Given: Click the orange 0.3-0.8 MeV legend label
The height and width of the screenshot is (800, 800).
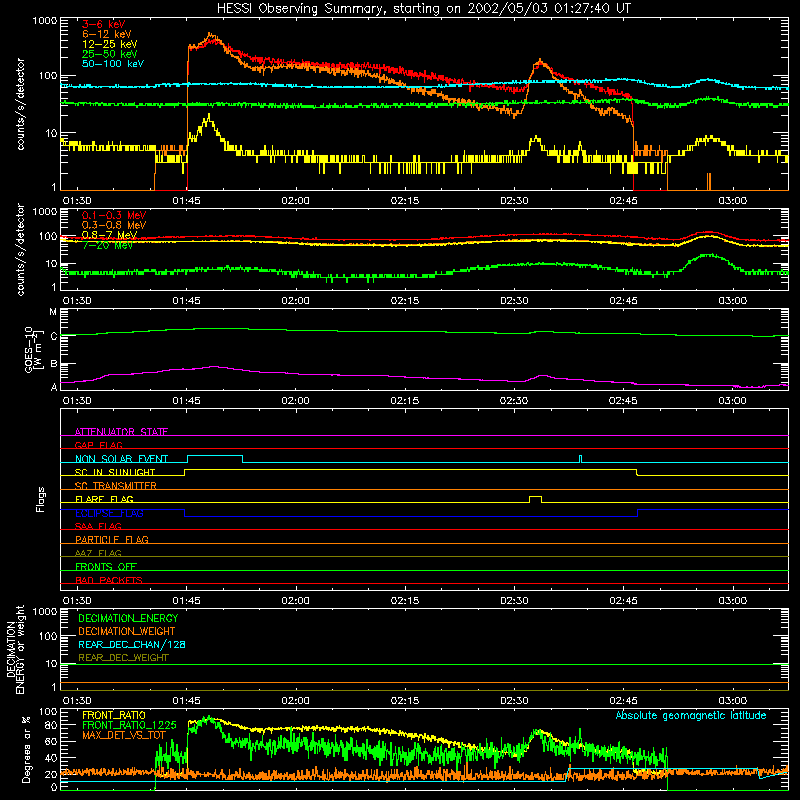Looking at the screenshot, I should (114, 225).
